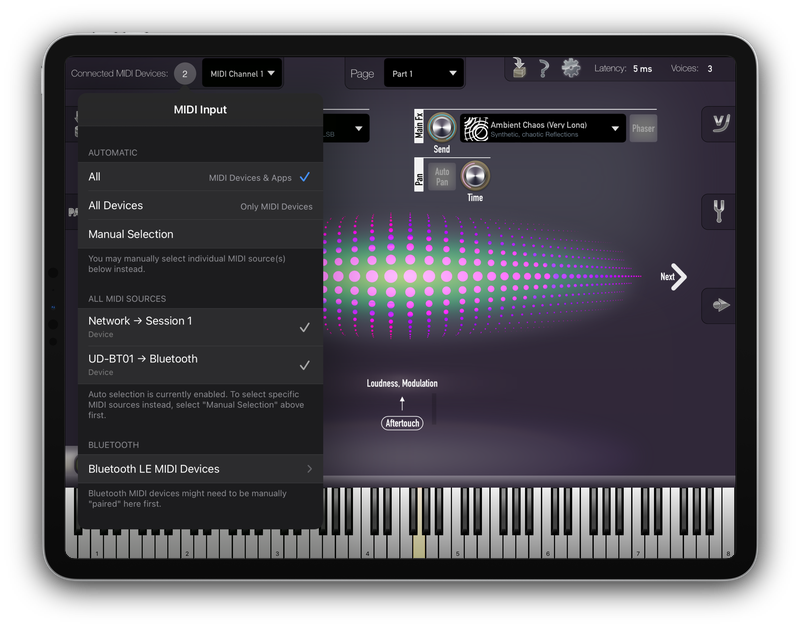
Task: Open settings with the gear icon
Action: 571,68
